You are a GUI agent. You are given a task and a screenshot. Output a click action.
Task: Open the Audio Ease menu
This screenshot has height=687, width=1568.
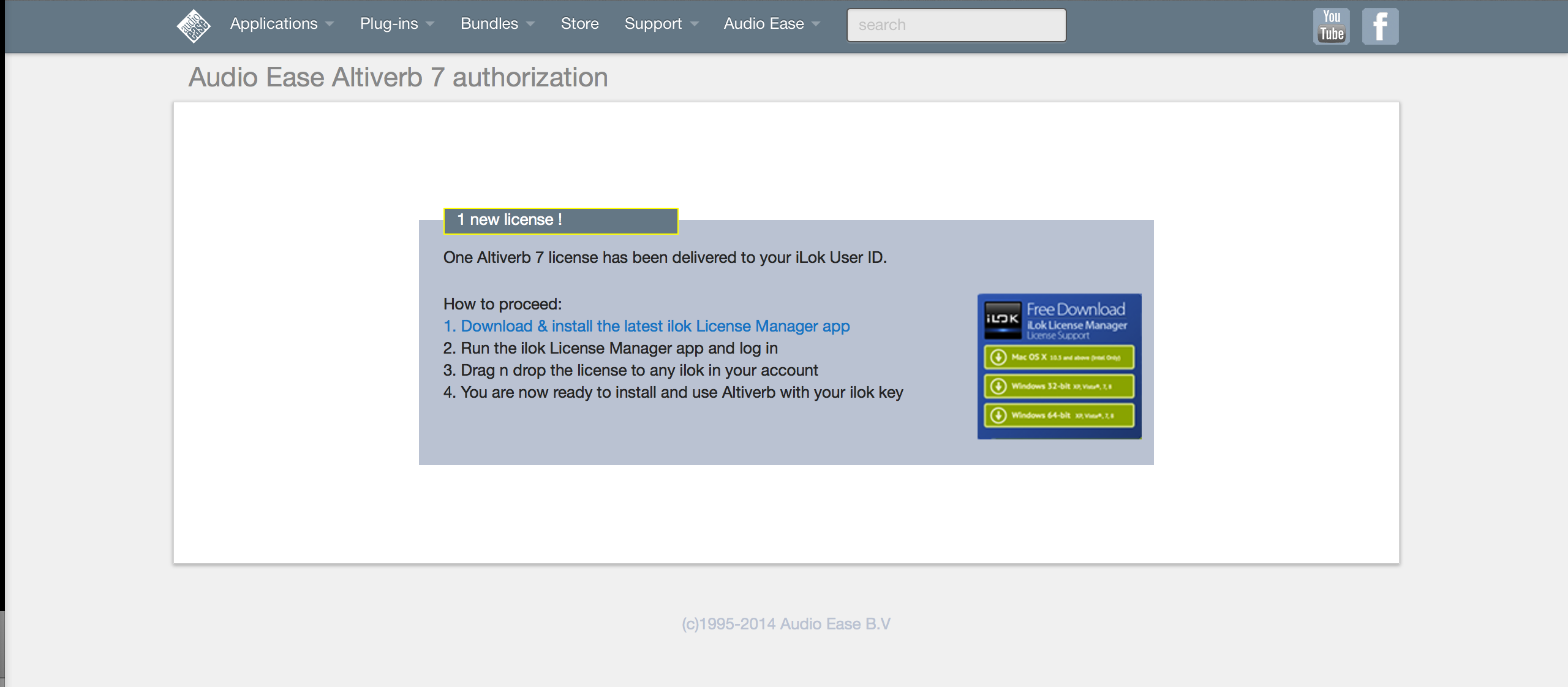click(764, 24)
